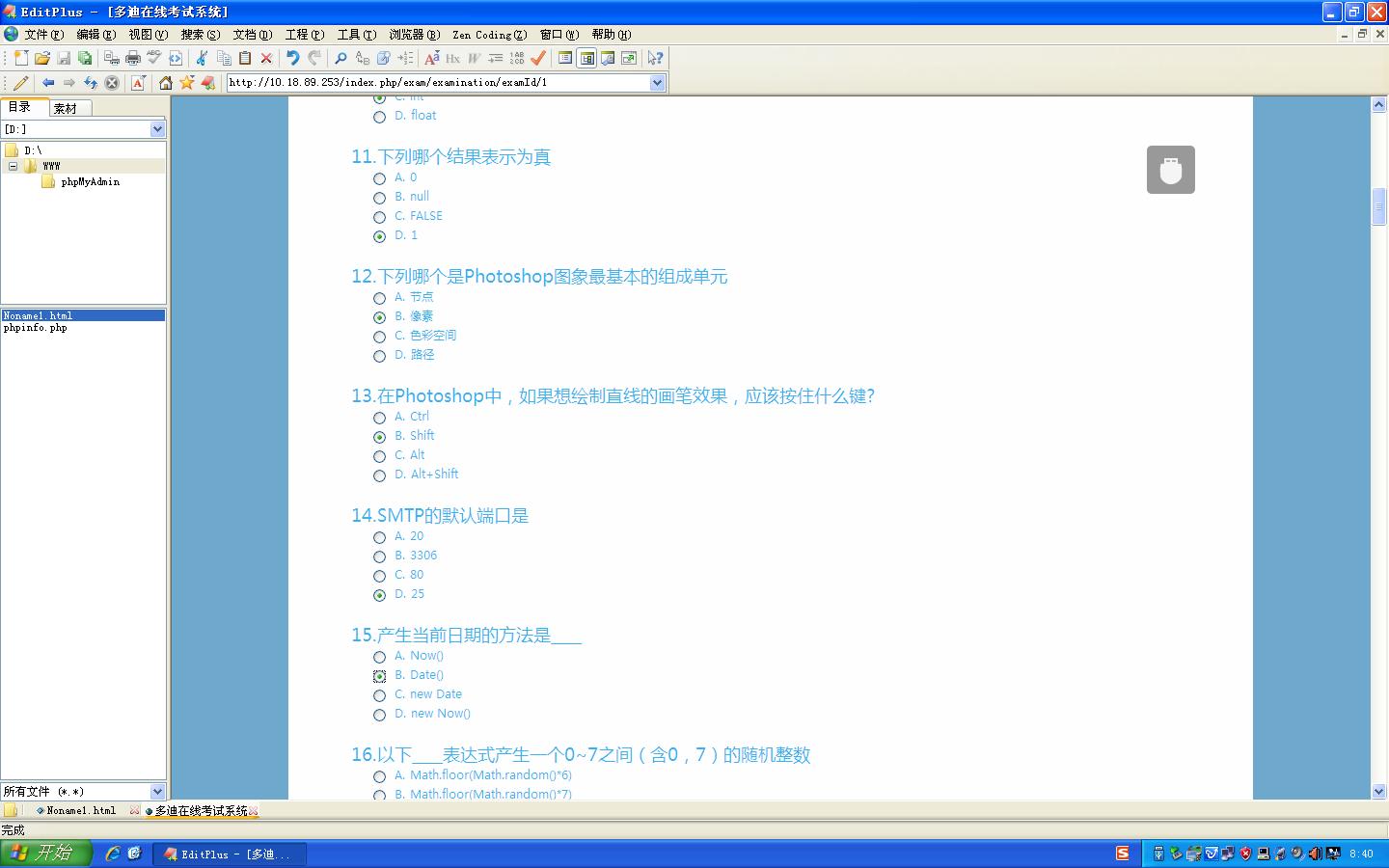Toggle word wrap W icon
This screenshot has width=1389, height=868.
coord(474,58)
